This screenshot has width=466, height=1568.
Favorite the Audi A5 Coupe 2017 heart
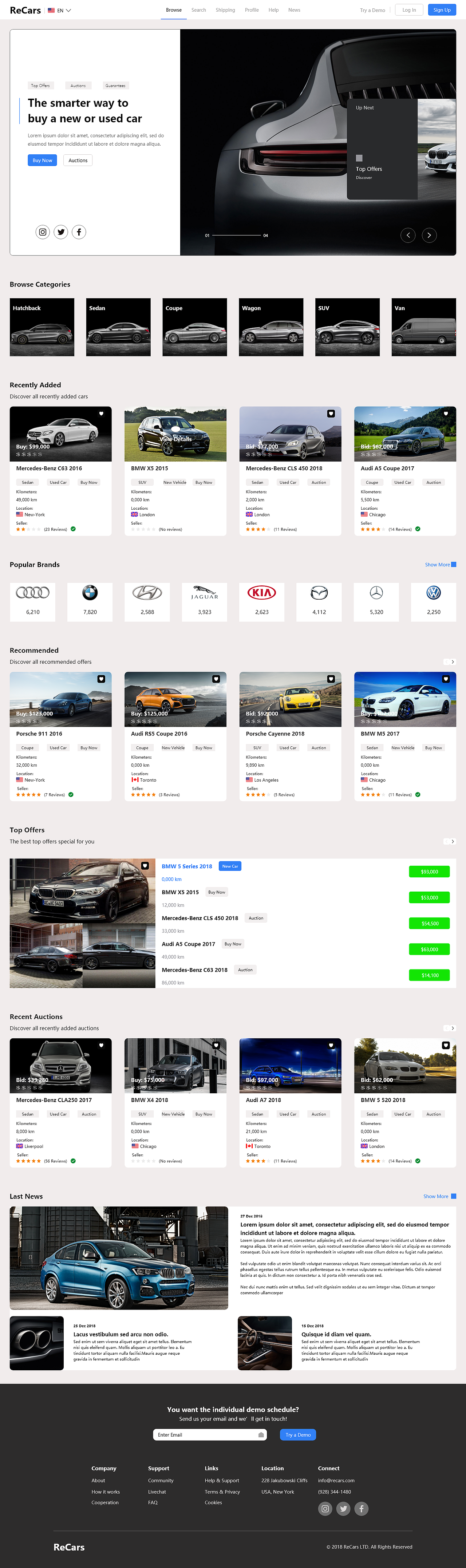(x=446, y=413)
